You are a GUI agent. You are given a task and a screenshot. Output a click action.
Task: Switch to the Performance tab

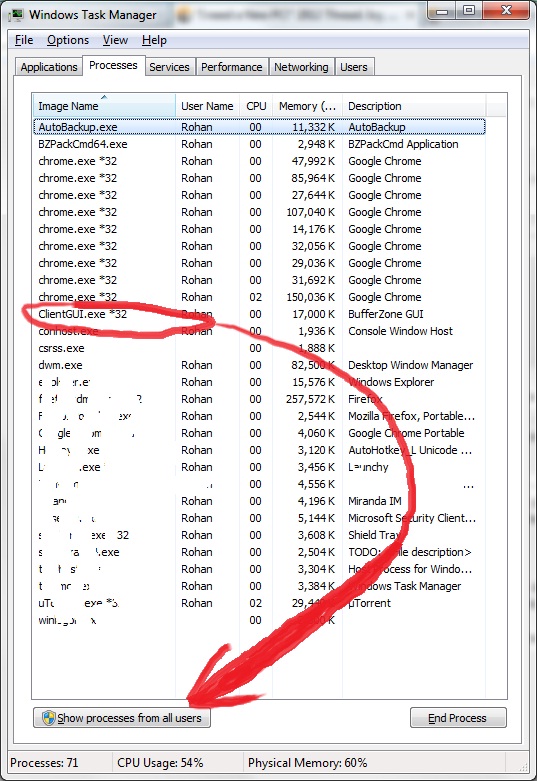coord(232,67)
